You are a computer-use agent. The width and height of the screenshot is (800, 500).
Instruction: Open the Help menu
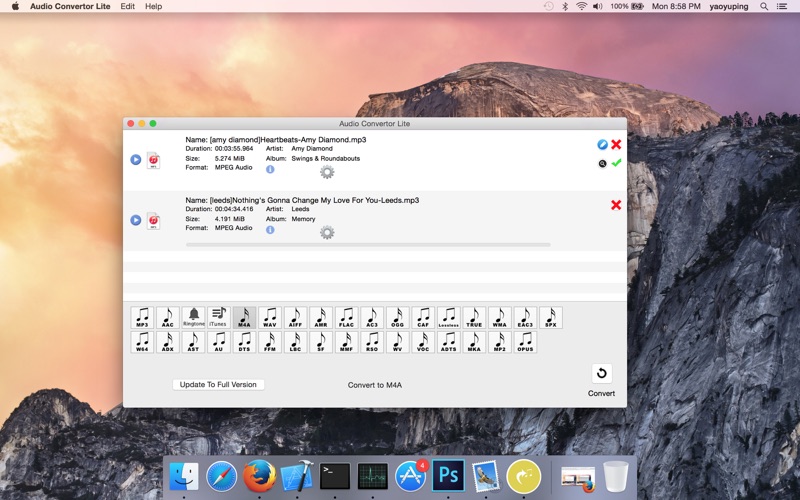(x=153, y=6)
